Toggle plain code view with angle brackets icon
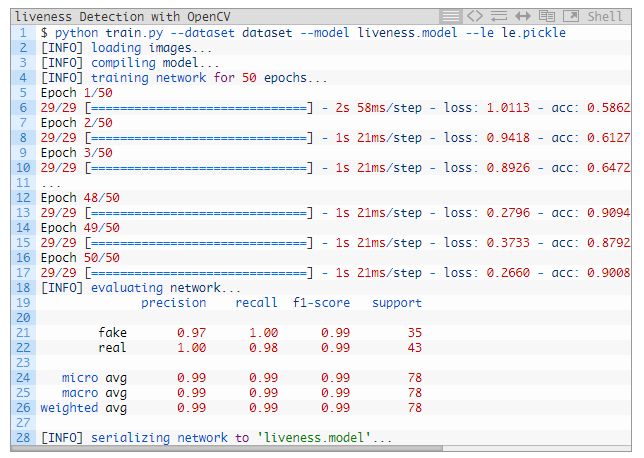The width and height of the screenshot is (644, 458). (x=474, y=16)
